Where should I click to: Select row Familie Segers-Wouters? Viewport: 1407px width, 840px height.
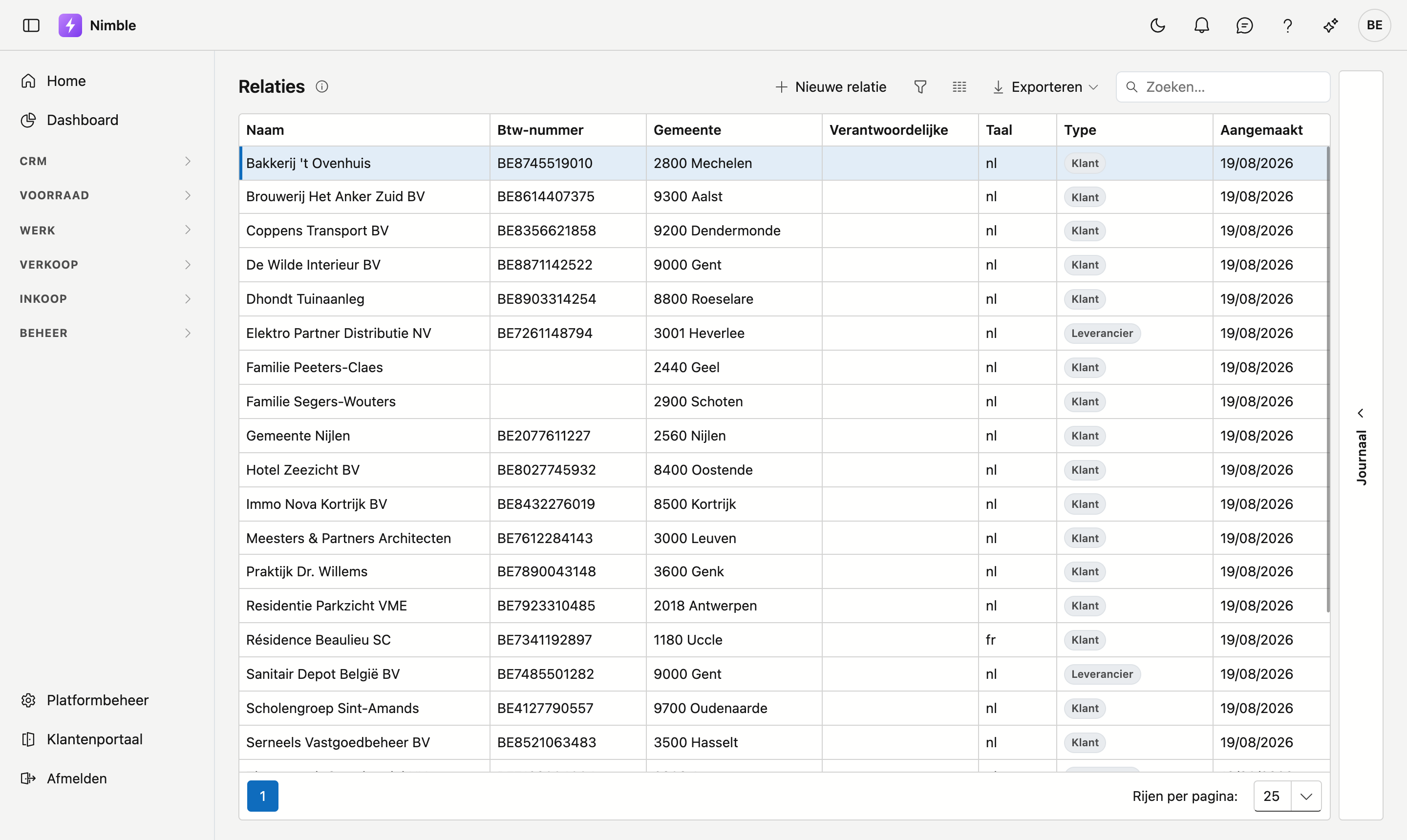(x=784, y=401)
